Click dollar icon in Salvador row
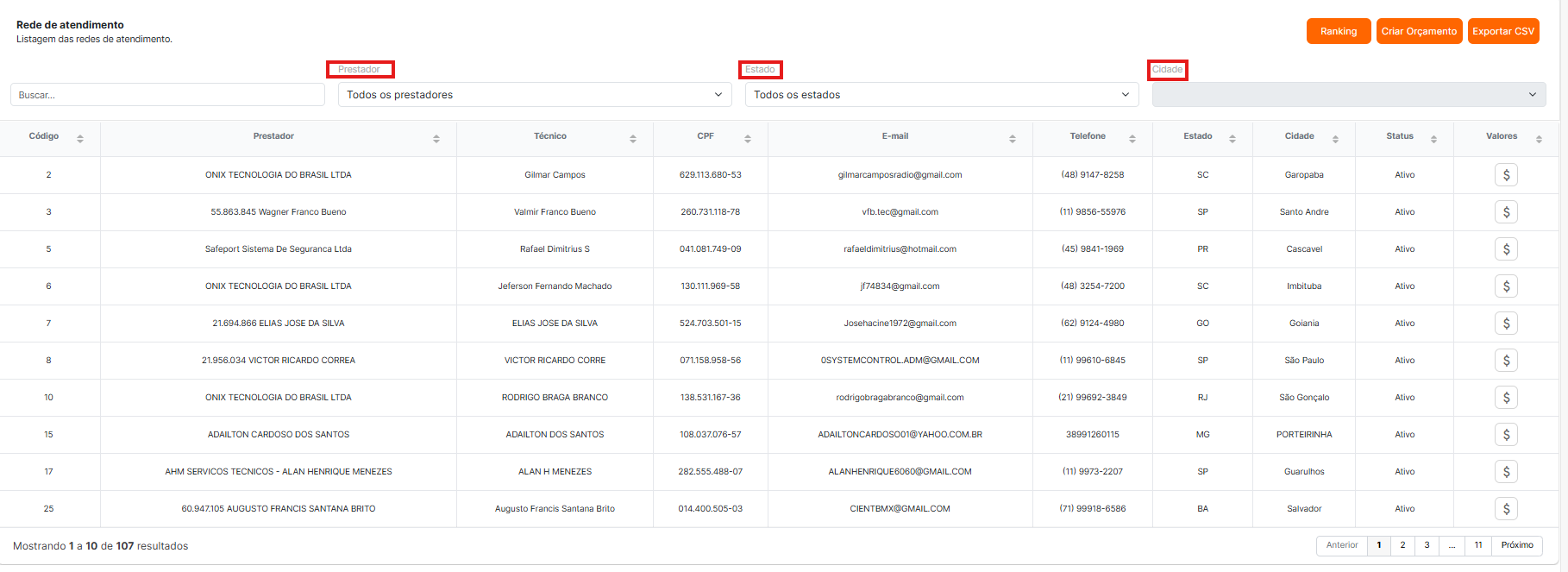This screenshot has height=572, width=1568. coord(1506,509)
